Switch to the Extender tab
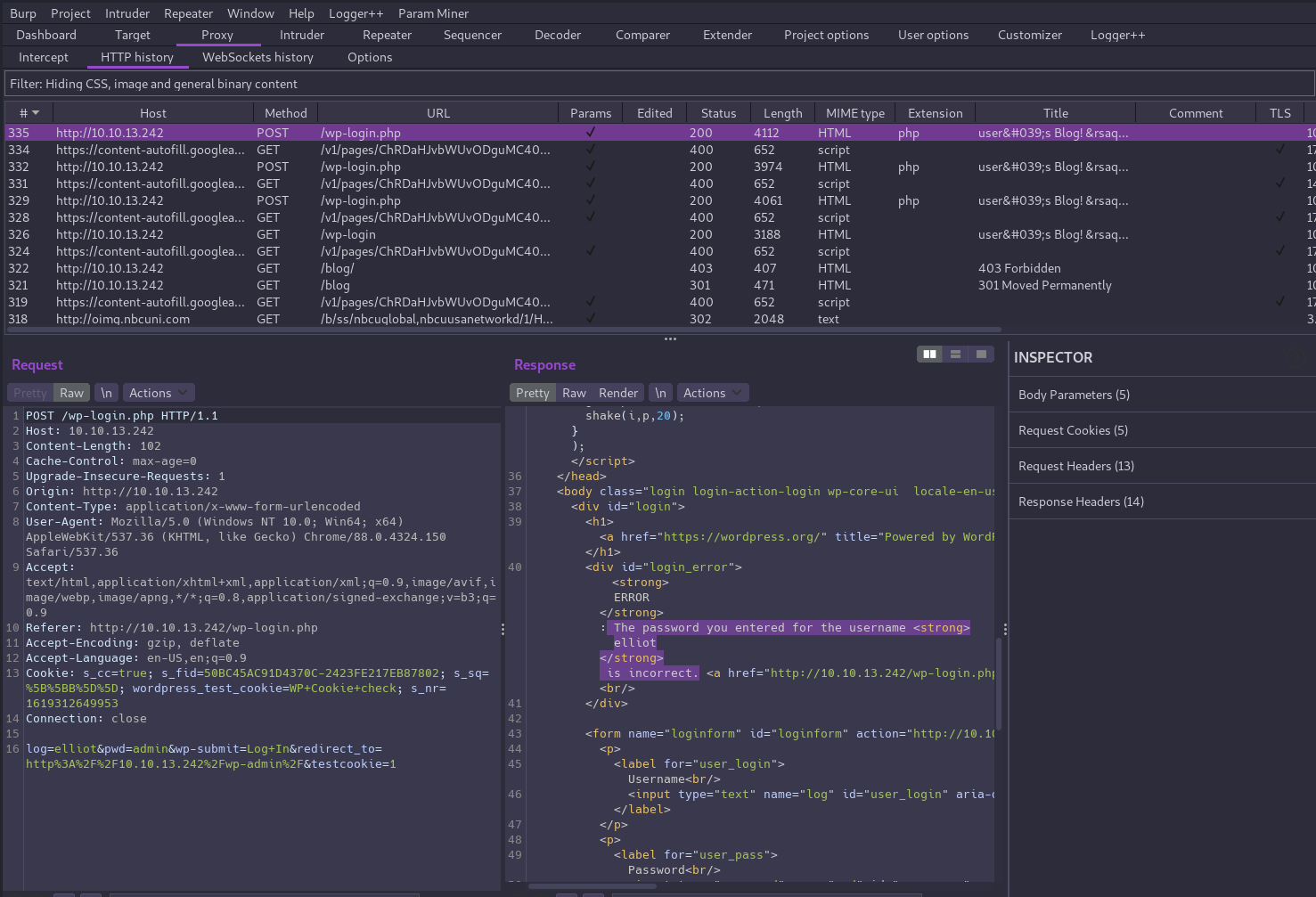Screen dimensions: 1316x897 pos(727,35)
